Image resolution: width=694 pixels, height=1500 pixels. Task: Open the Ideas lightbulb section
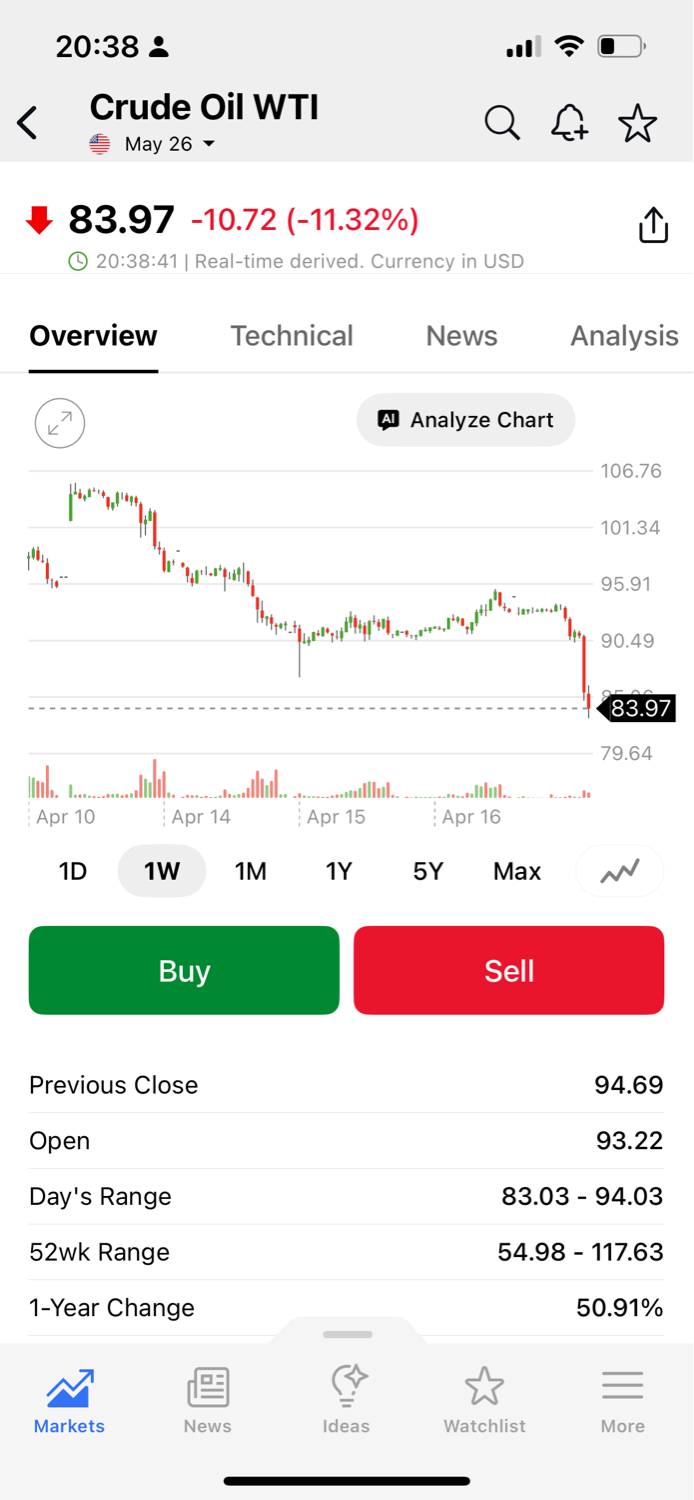[x=346, y=1399]
